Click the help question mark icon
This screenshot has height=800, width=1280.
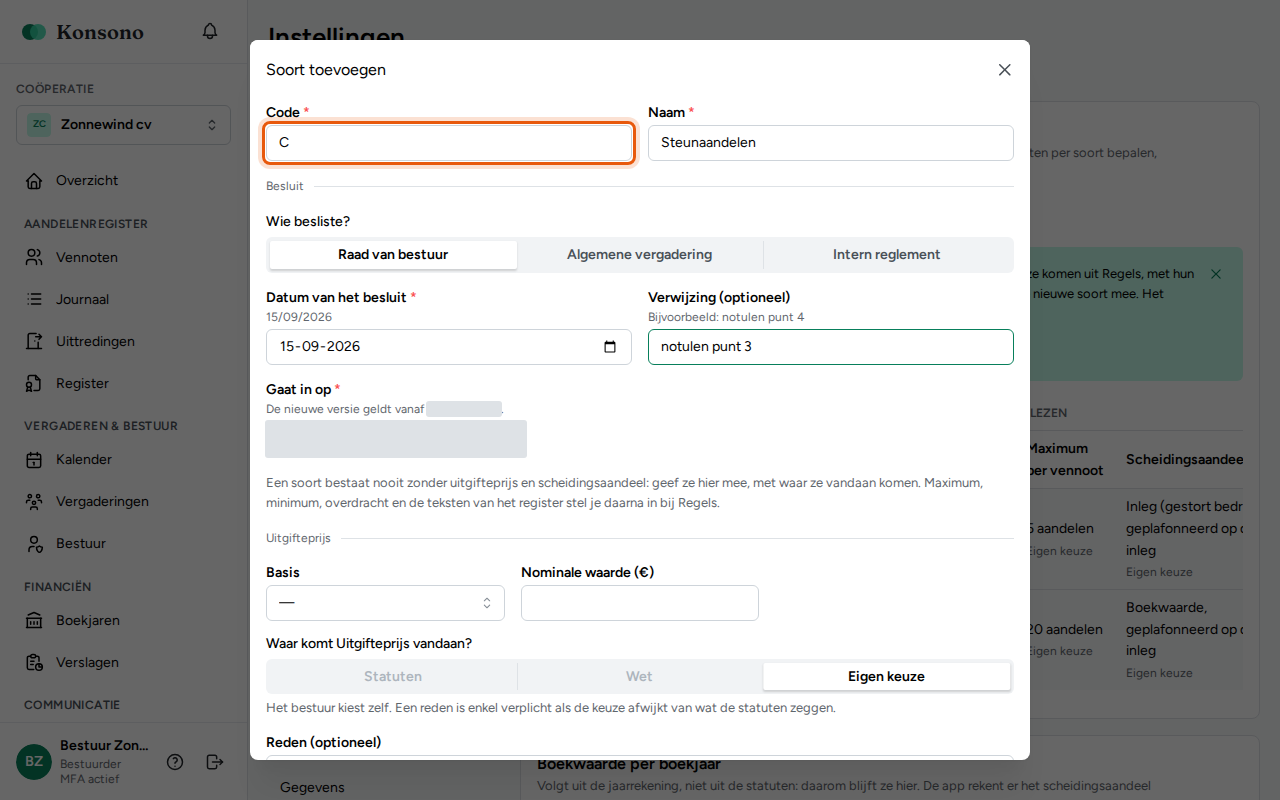tap(175, 762)
